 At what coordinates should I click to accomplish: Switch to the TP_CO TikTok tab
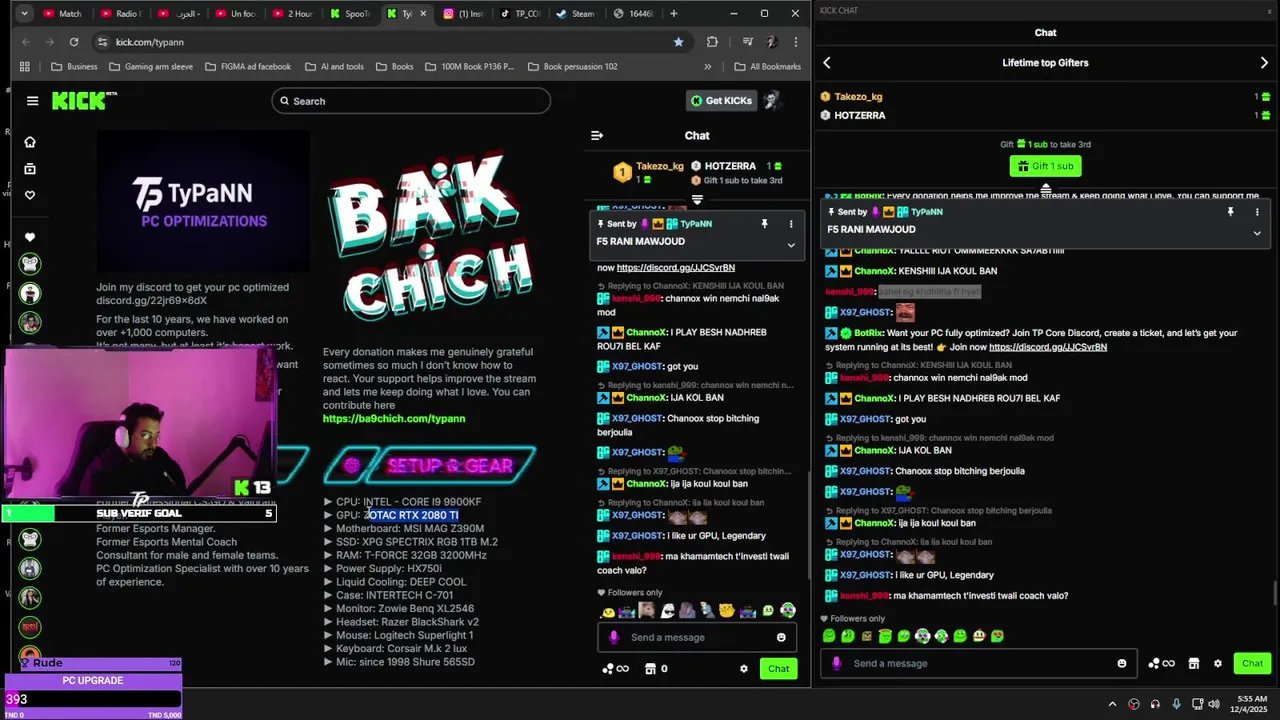[520, 14]
